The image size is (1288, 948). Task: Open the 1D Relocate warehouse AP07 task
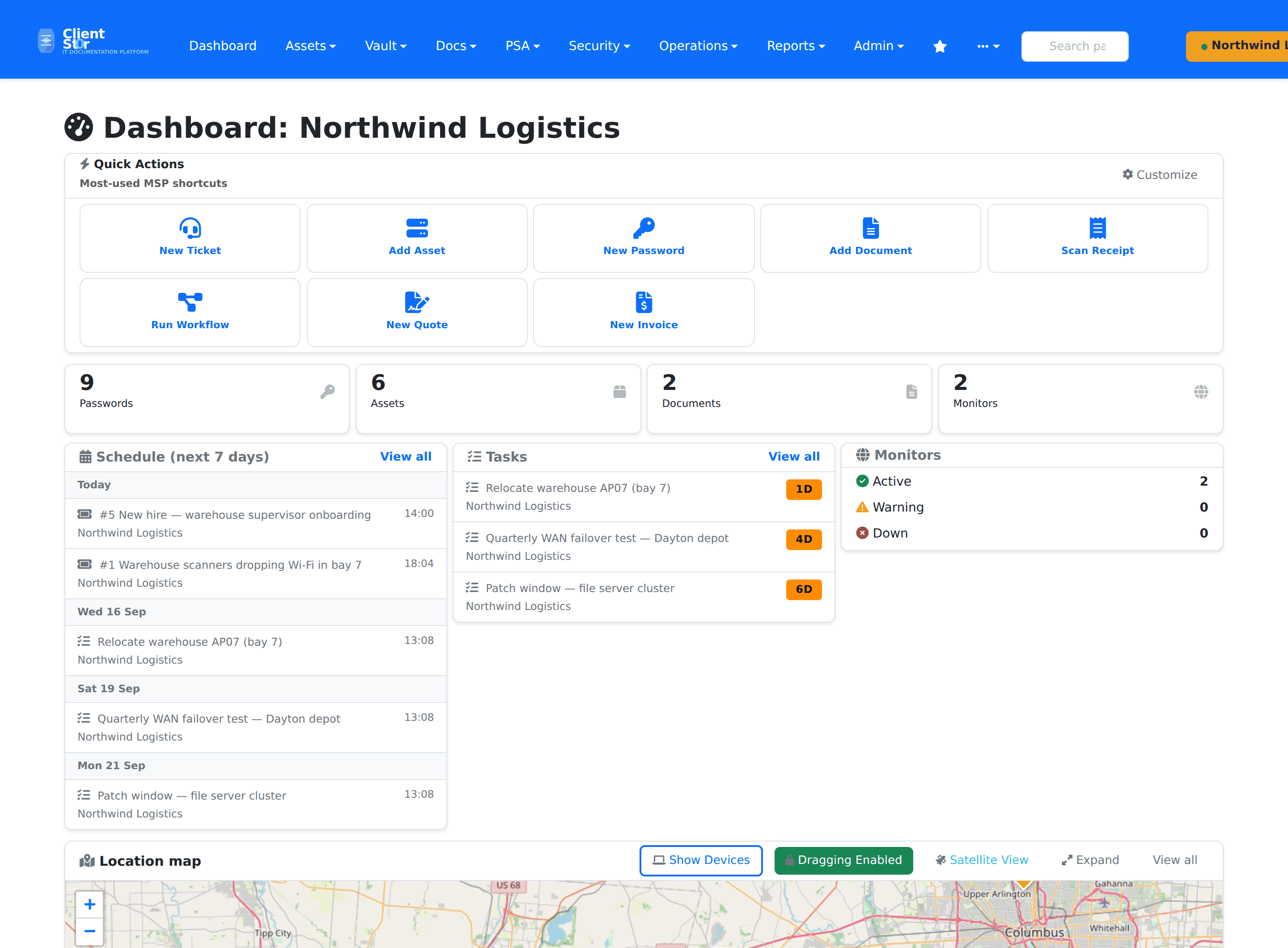[644, 496]
